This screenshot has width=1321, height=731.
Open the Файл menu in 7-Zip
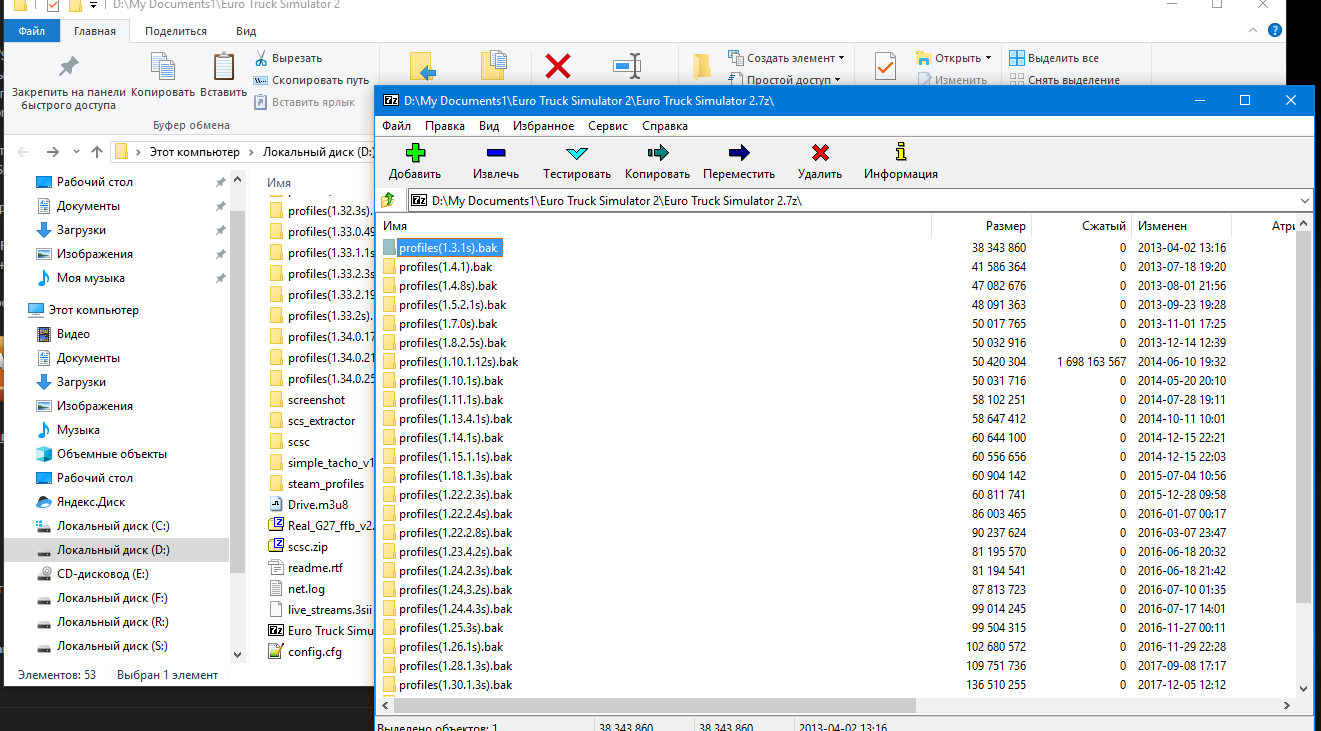396,126
